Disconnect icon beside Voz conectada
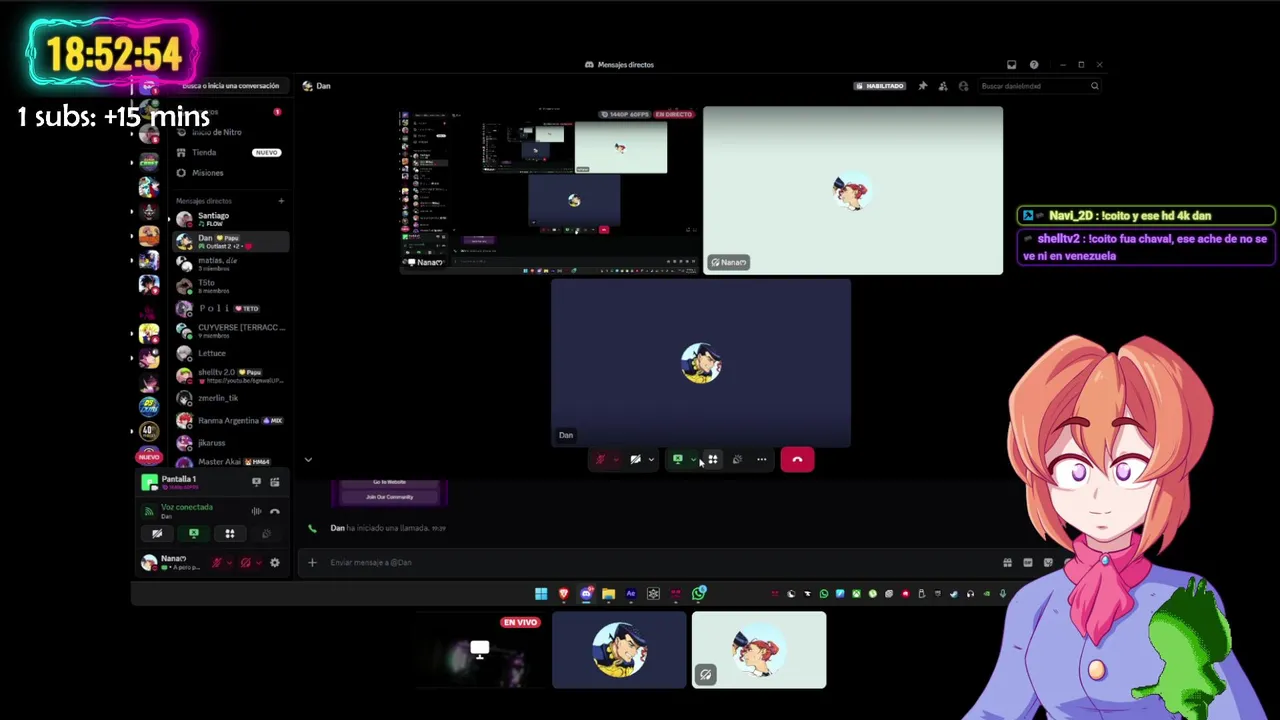Screen dimensions: 1280x720 pos(275,511)
